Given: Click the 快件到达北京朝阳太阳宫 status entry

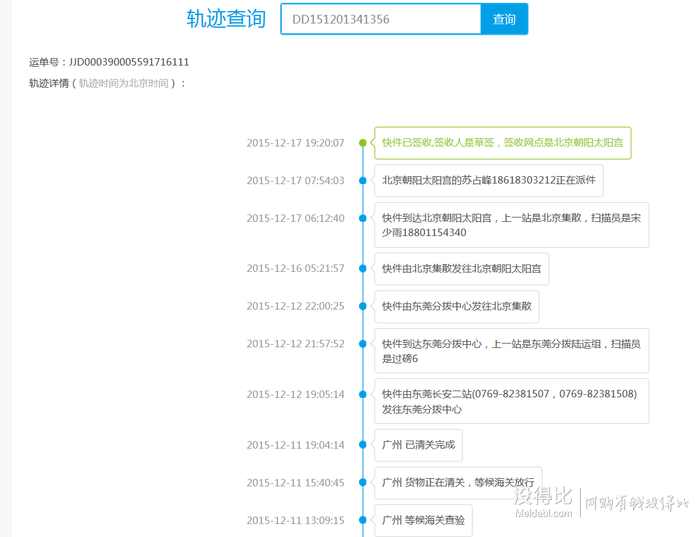Looking at the screenshot, I should (512, 225).
